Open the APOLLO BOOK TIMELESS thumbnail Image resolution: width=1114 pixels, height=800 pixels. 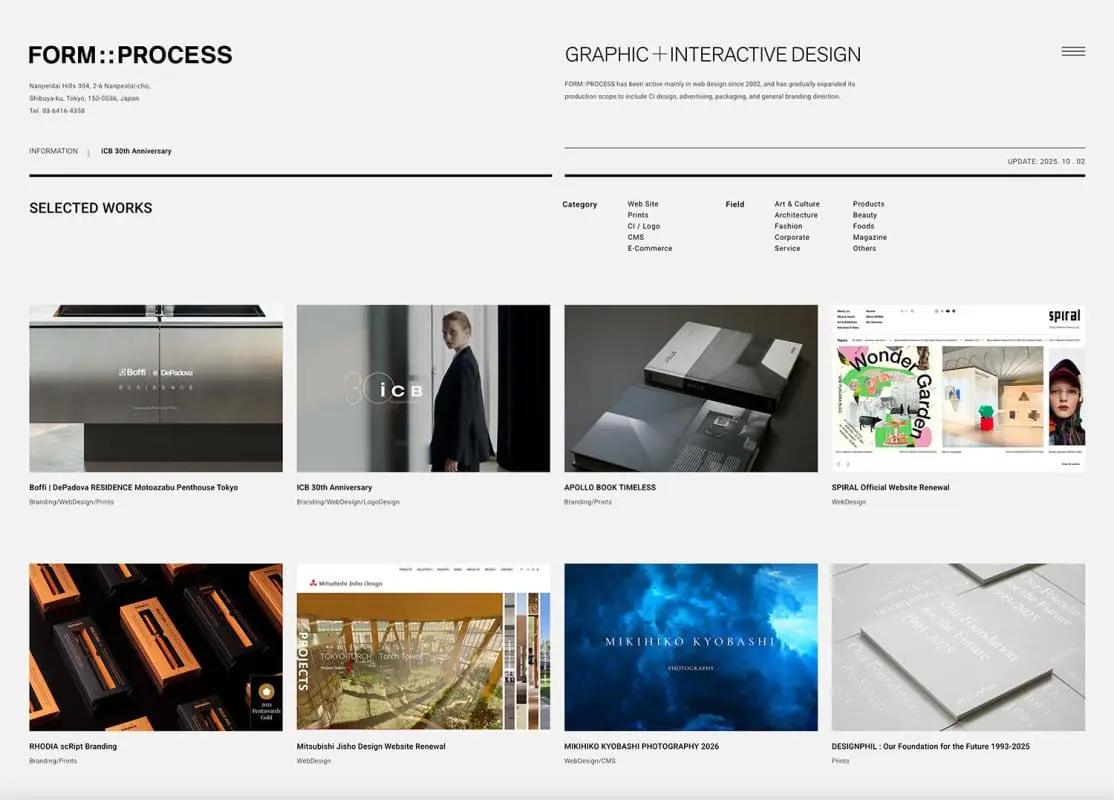point(691,389)
